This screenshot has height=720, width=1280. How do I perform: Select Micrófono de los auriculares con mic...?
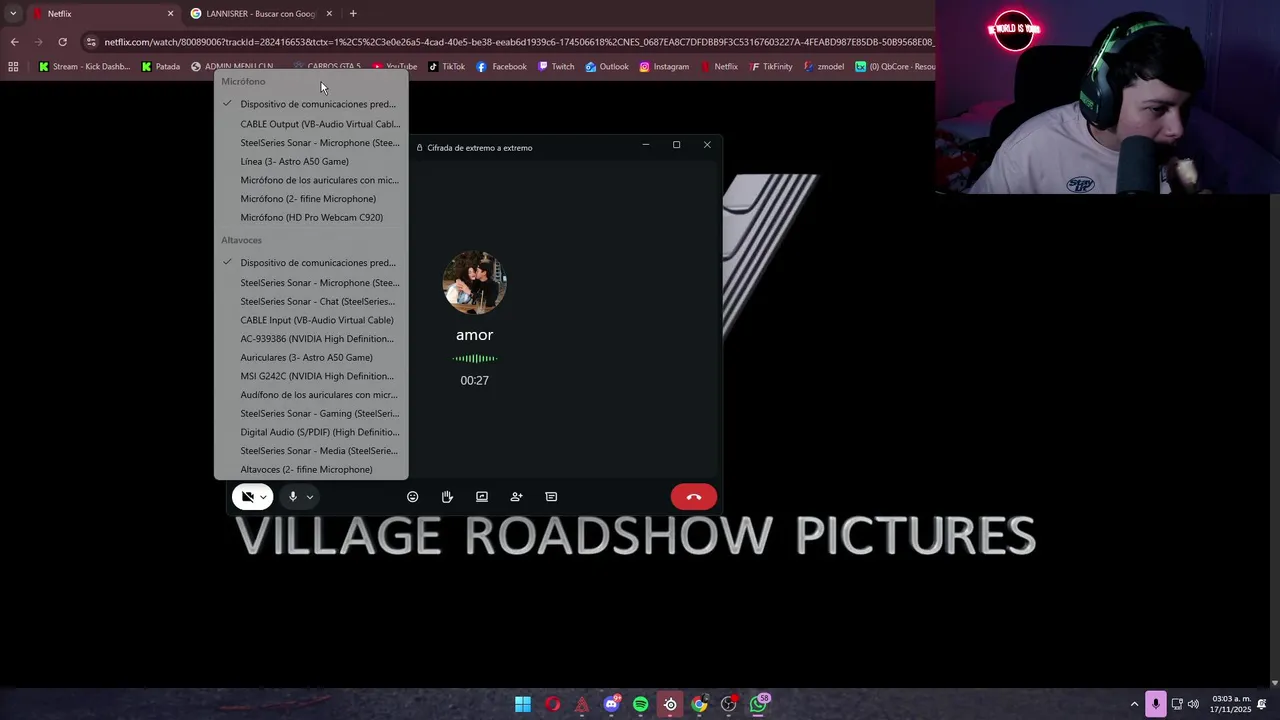pyautogui.click(x=311, y=180)
